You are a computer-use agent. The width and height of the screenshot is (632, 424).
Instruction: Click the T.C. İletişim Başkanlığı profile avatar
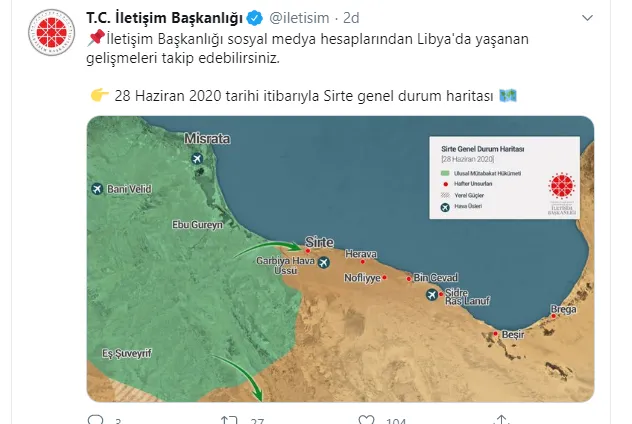(52, 33)
